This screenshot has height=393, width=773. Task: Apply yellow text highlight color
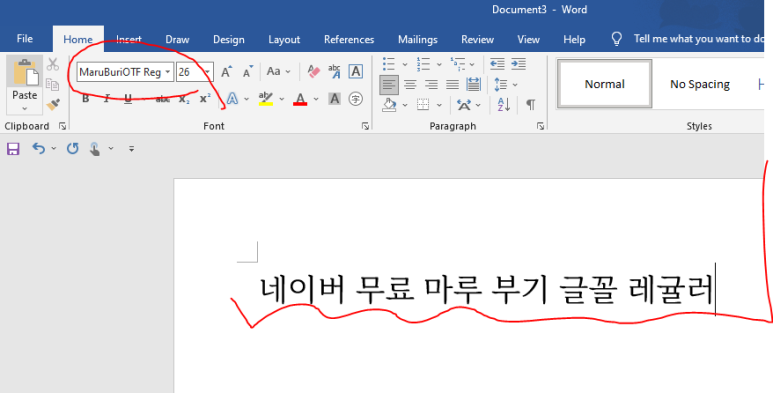266,99
